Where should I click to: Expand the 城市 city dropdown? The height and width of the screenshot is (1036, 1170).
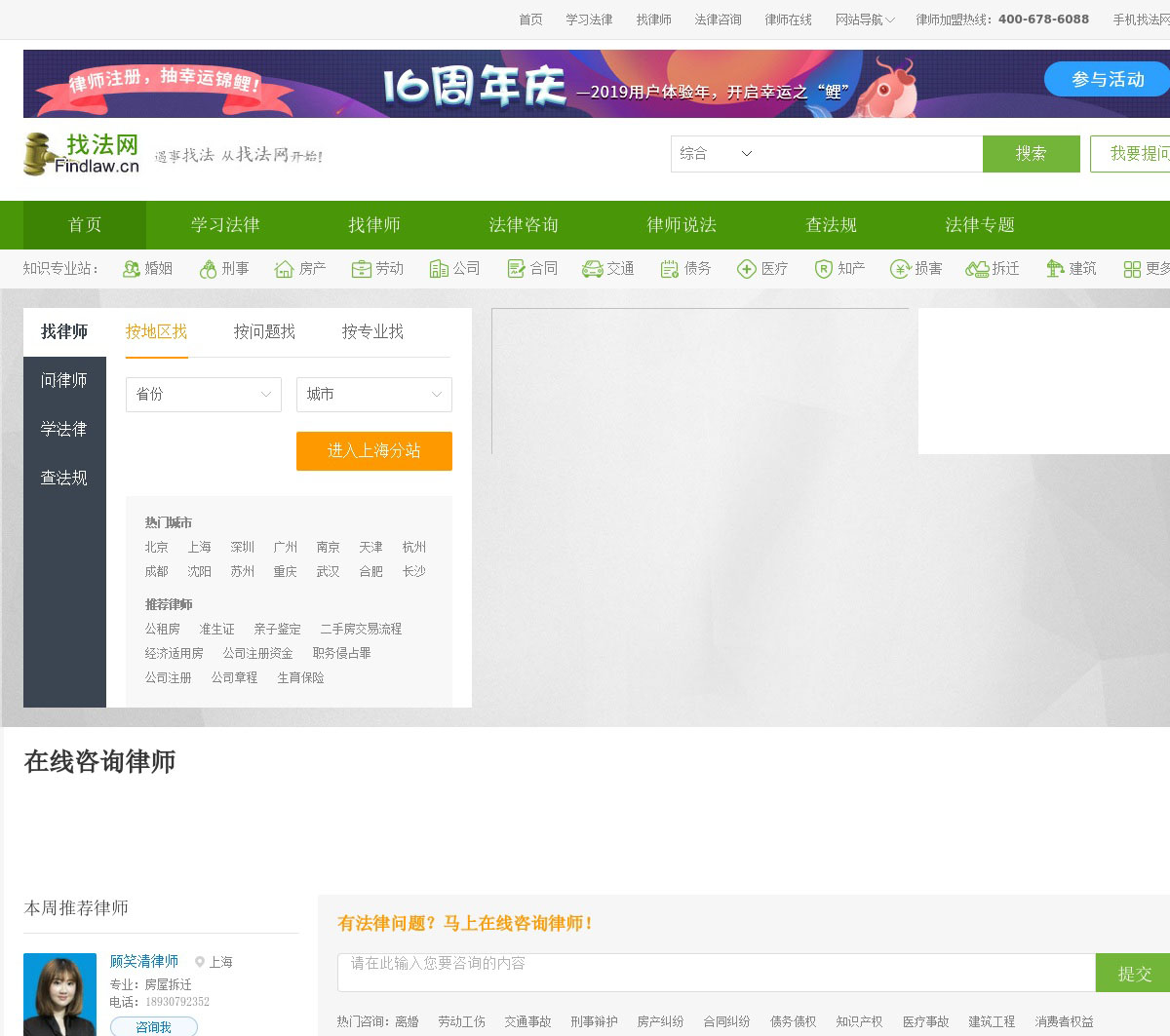coord(374,395)
